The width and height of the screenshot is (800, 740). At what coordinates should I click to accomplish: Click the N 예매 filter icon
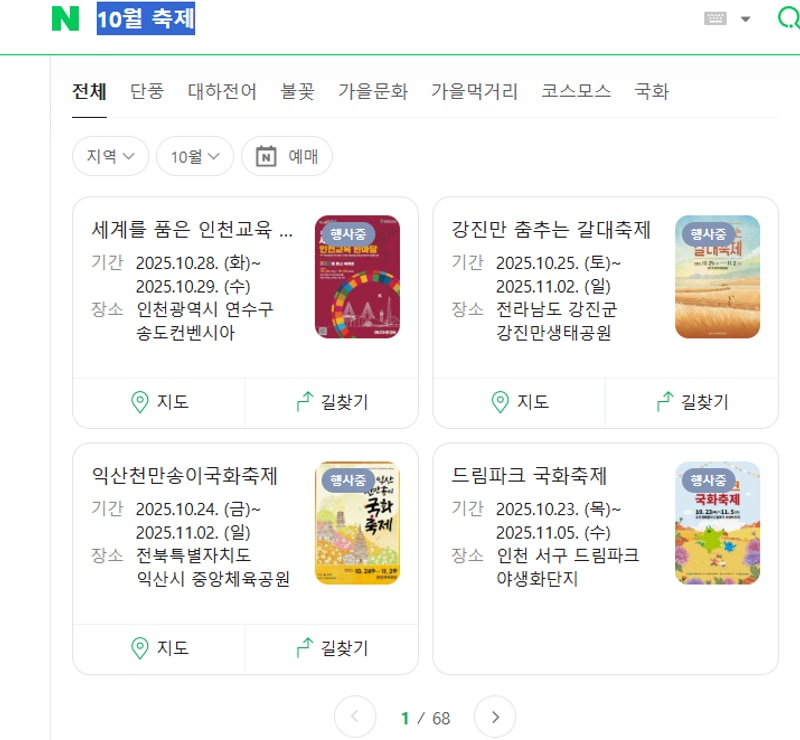pos(265,156)
